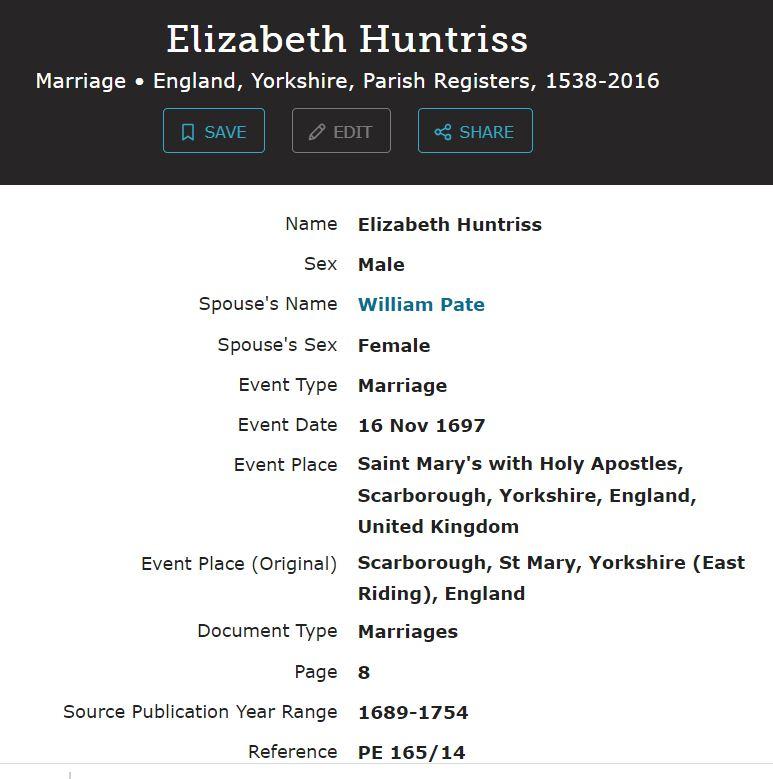Click the Elizabeth Huntriss page title

click(x=347, y=40)
